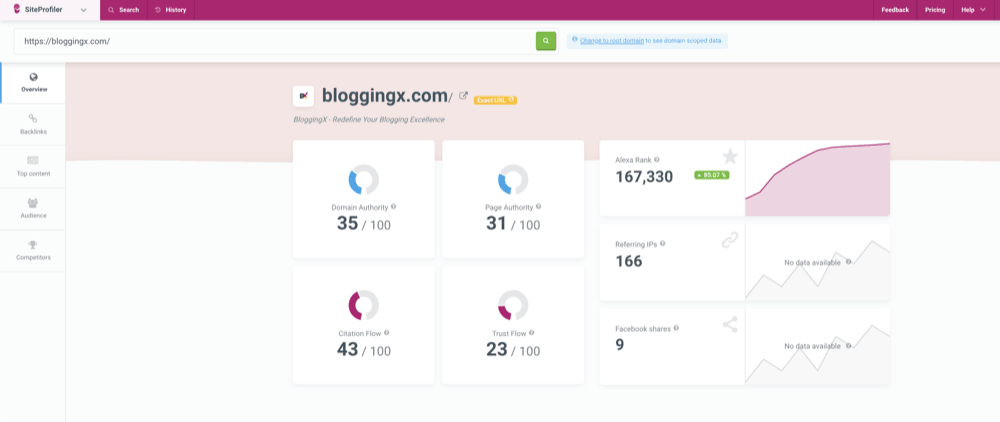Open Top content in the sidebar

pos(33,166)
